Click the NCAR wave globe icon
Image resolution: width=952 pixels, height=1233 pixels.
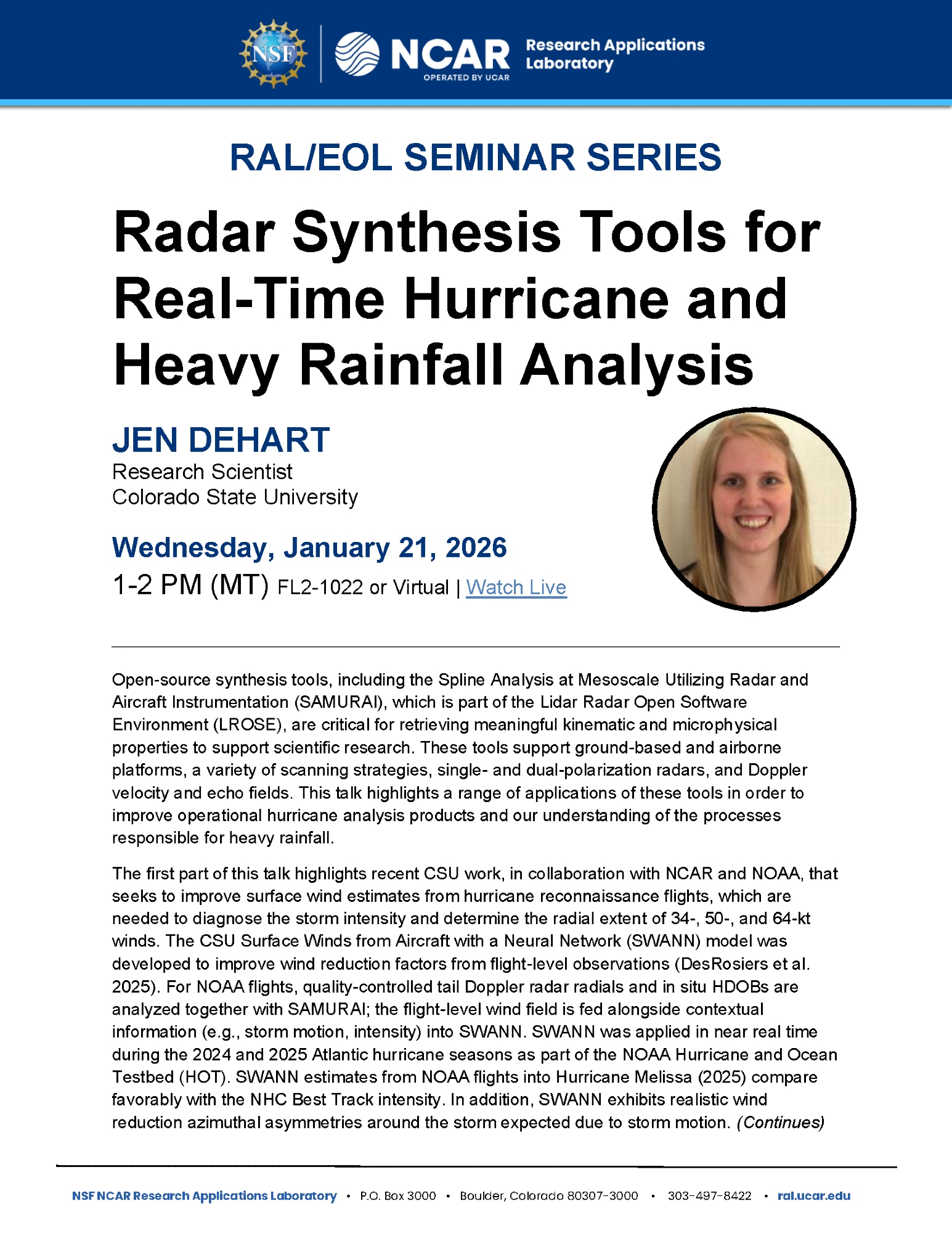[357, 54]
